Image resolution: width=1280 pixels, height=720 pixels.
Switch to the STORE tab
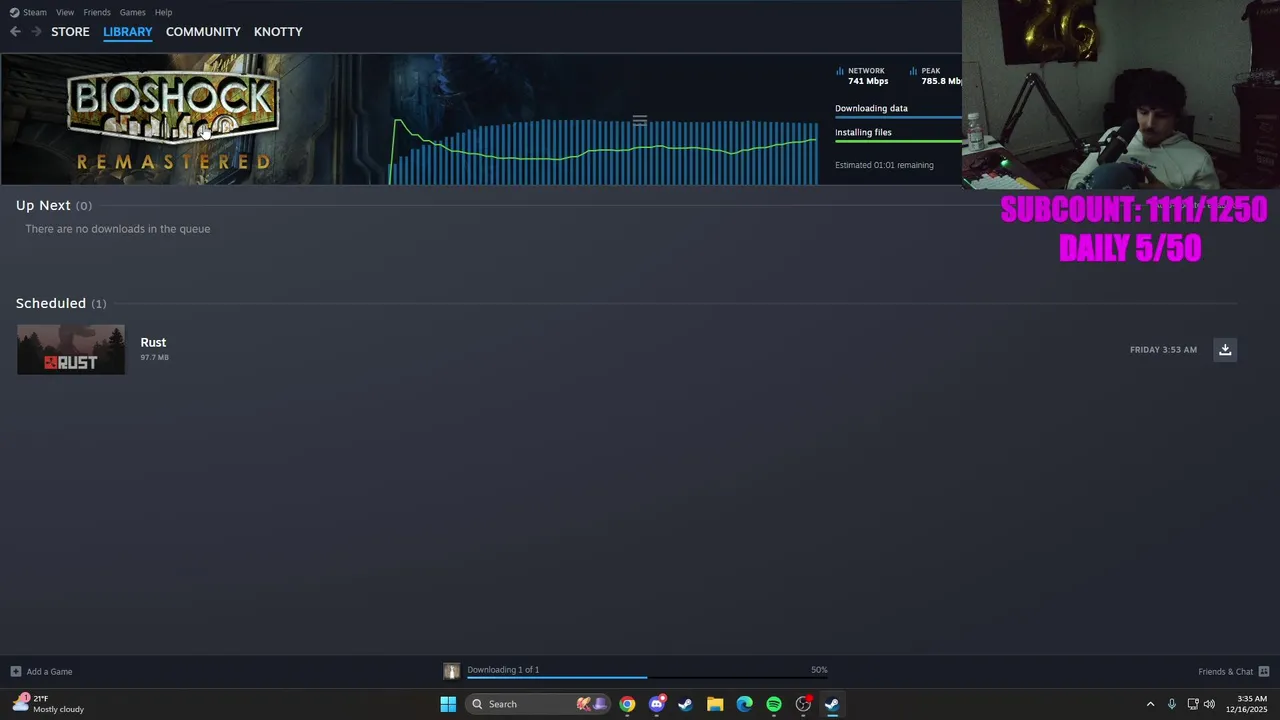coord(70,32)
